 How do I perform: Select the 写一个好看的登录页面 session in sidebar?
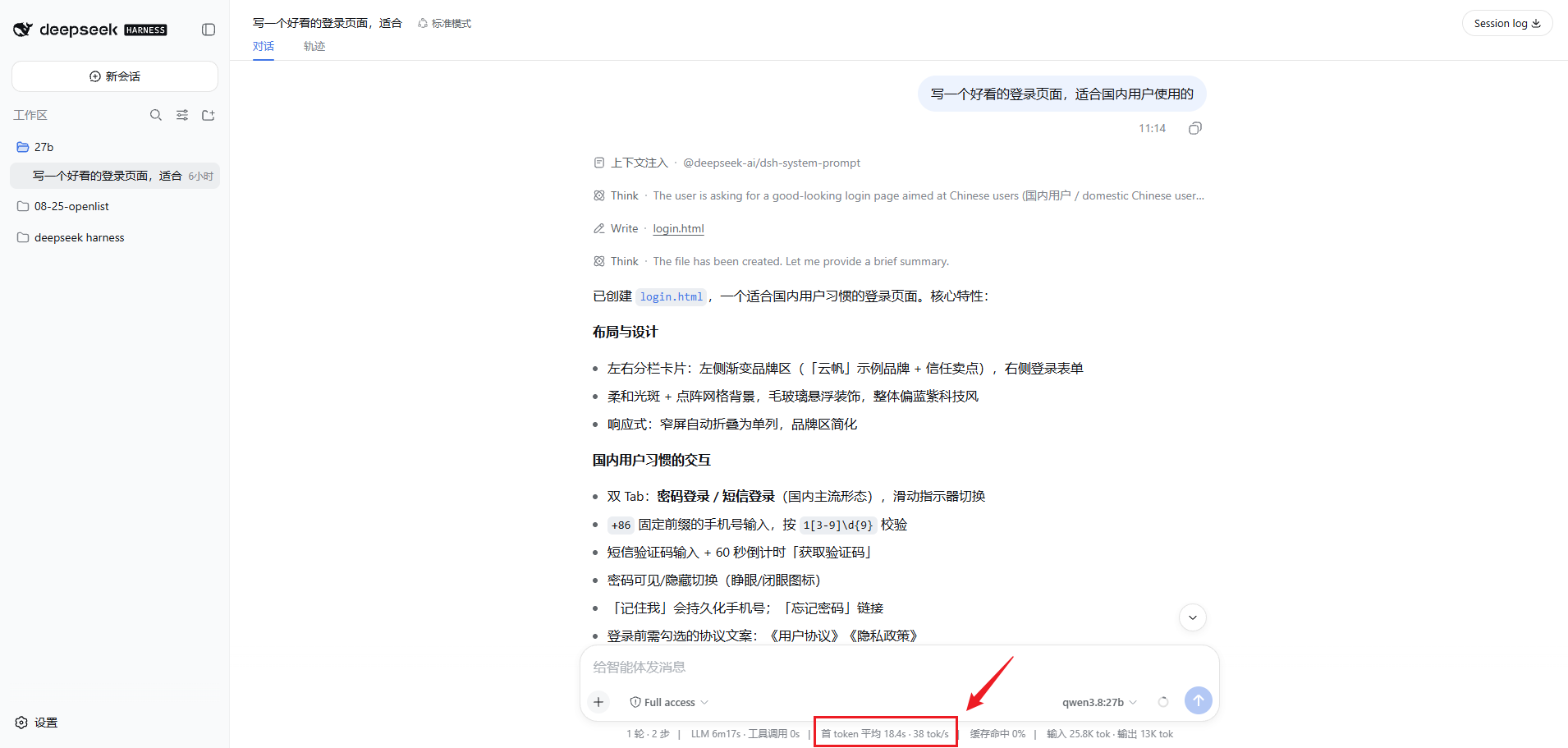[115, 176]
